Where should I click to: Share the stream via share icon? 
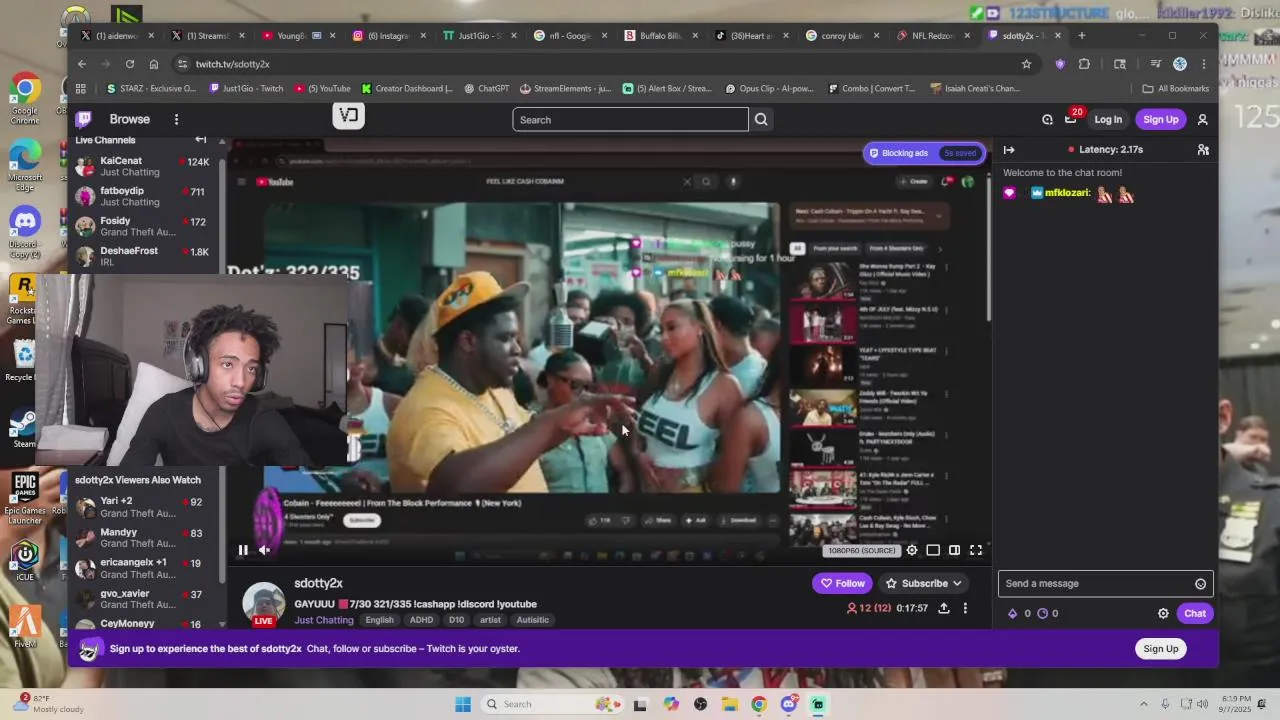(x=943, y=608)
